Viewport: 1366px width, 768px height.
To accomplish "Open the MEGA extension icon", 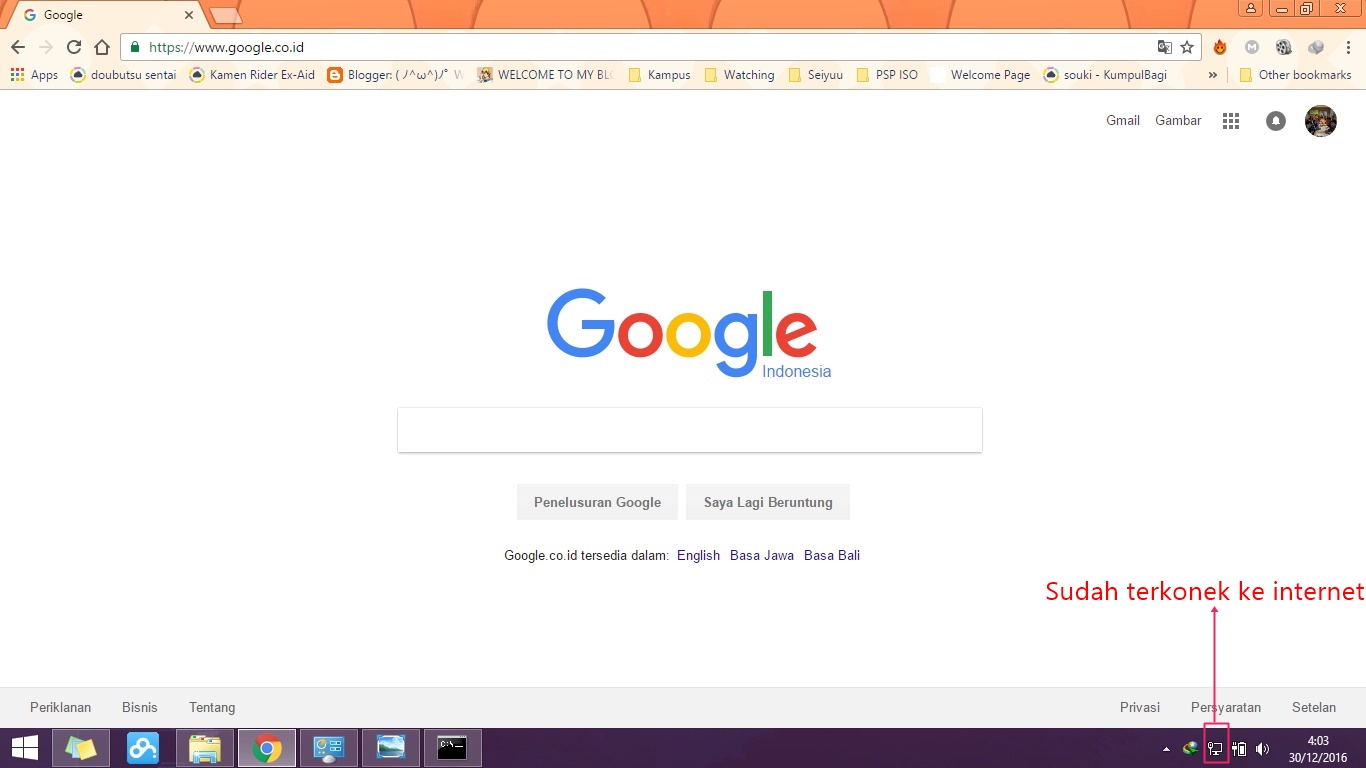I will pos(1251,47).
